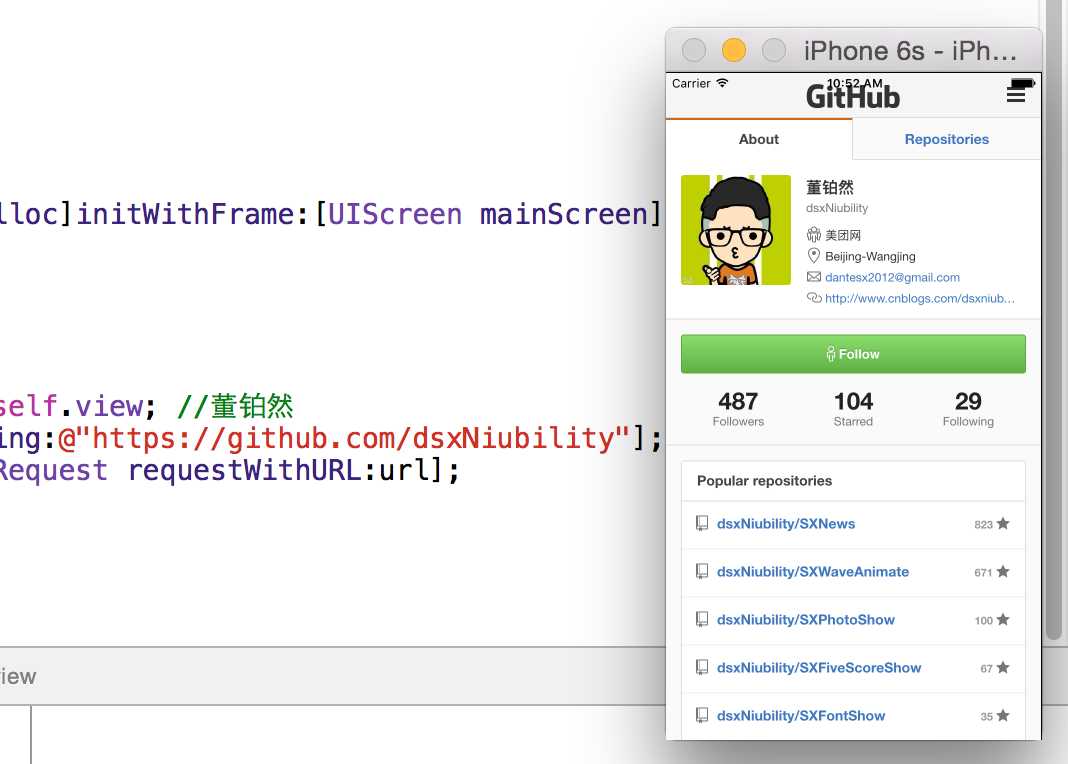Click the star icon next to 35
1068x764 pixels.
point(1003,716)
